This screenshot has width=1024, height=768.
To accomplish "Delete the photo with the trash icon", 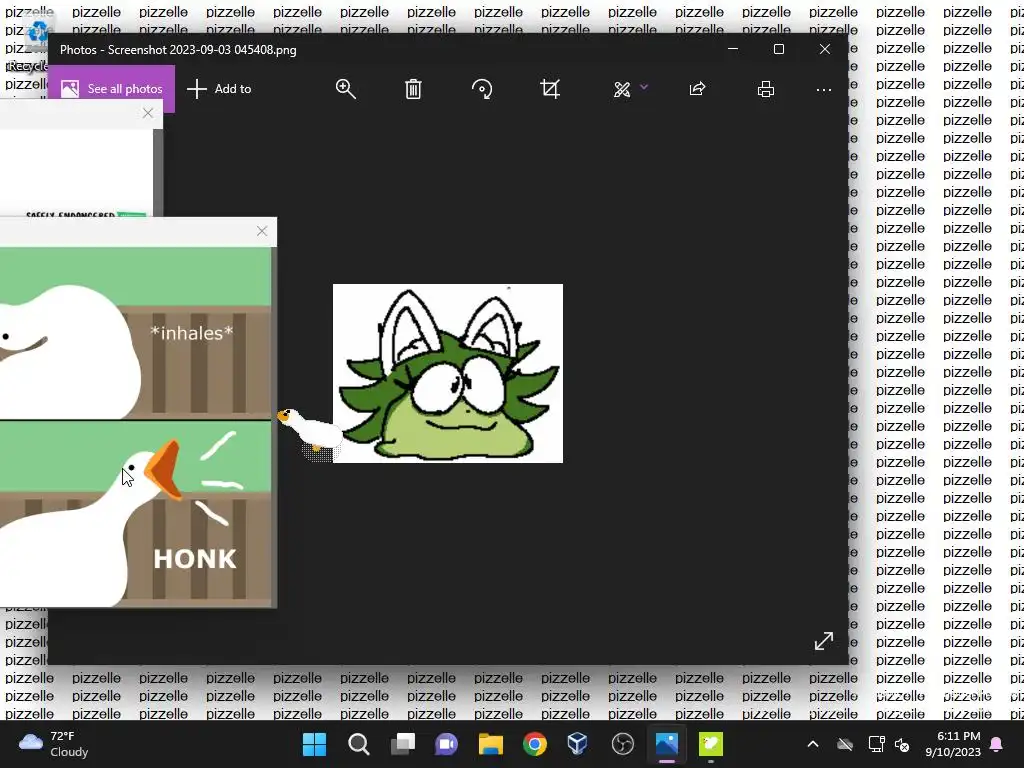I will pyautogui.click(x=413, y=89).
